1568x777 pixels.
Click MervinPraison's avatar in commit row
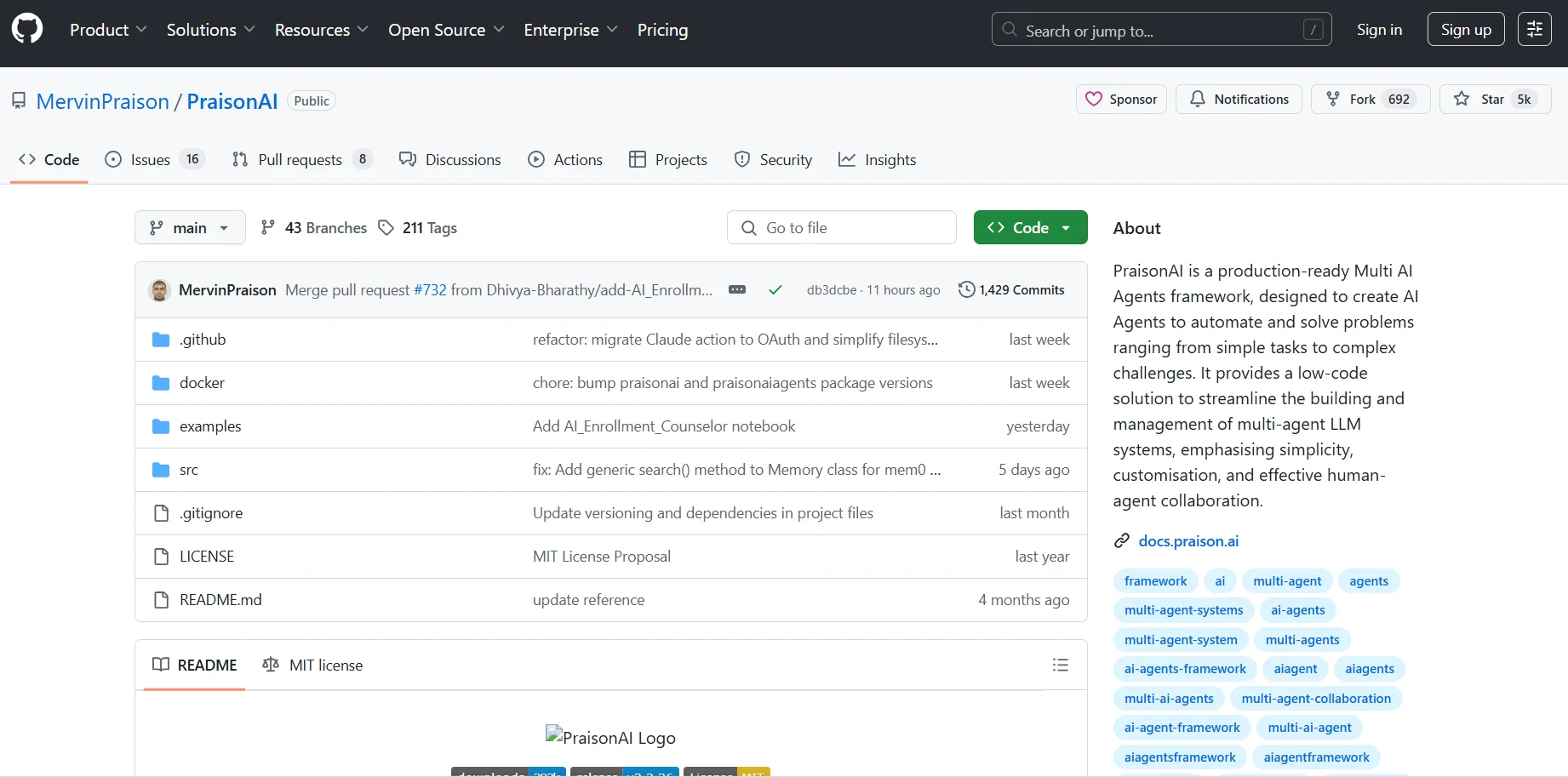click(159, 290)
